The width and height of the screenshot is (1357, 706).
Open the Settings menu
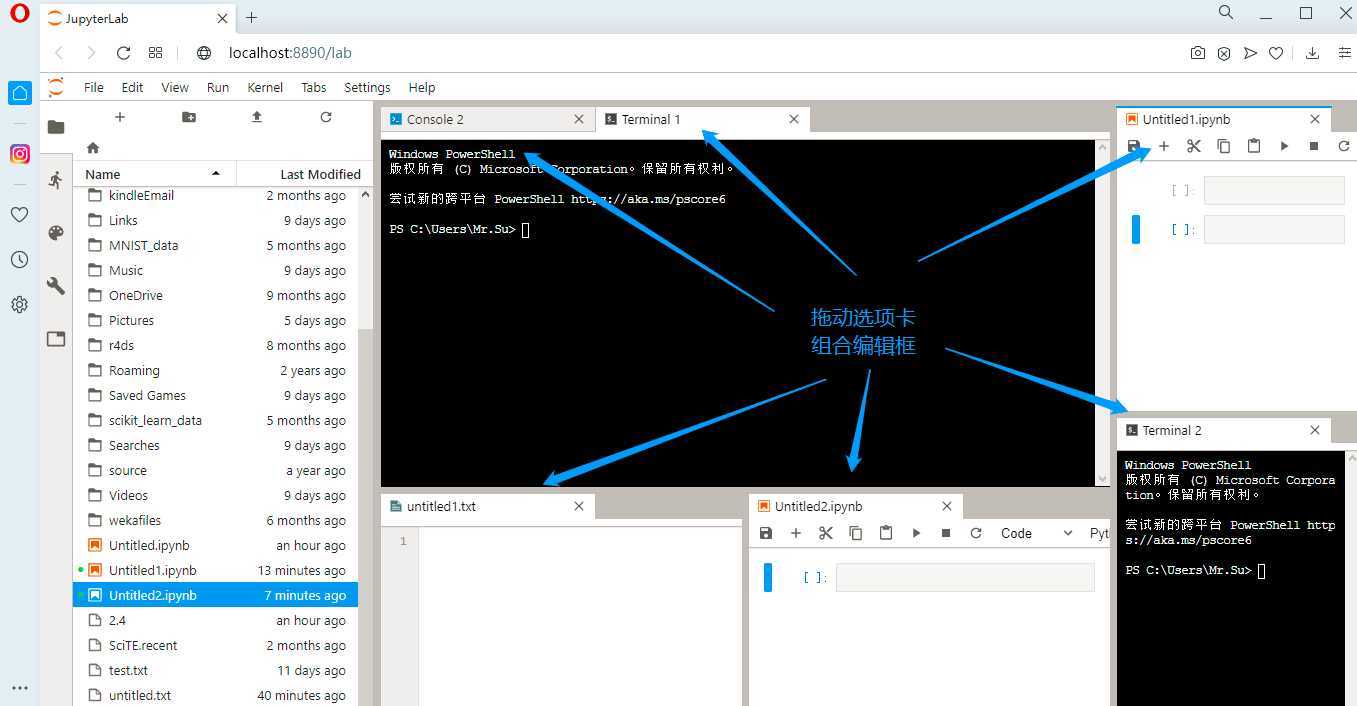[367, 88]
